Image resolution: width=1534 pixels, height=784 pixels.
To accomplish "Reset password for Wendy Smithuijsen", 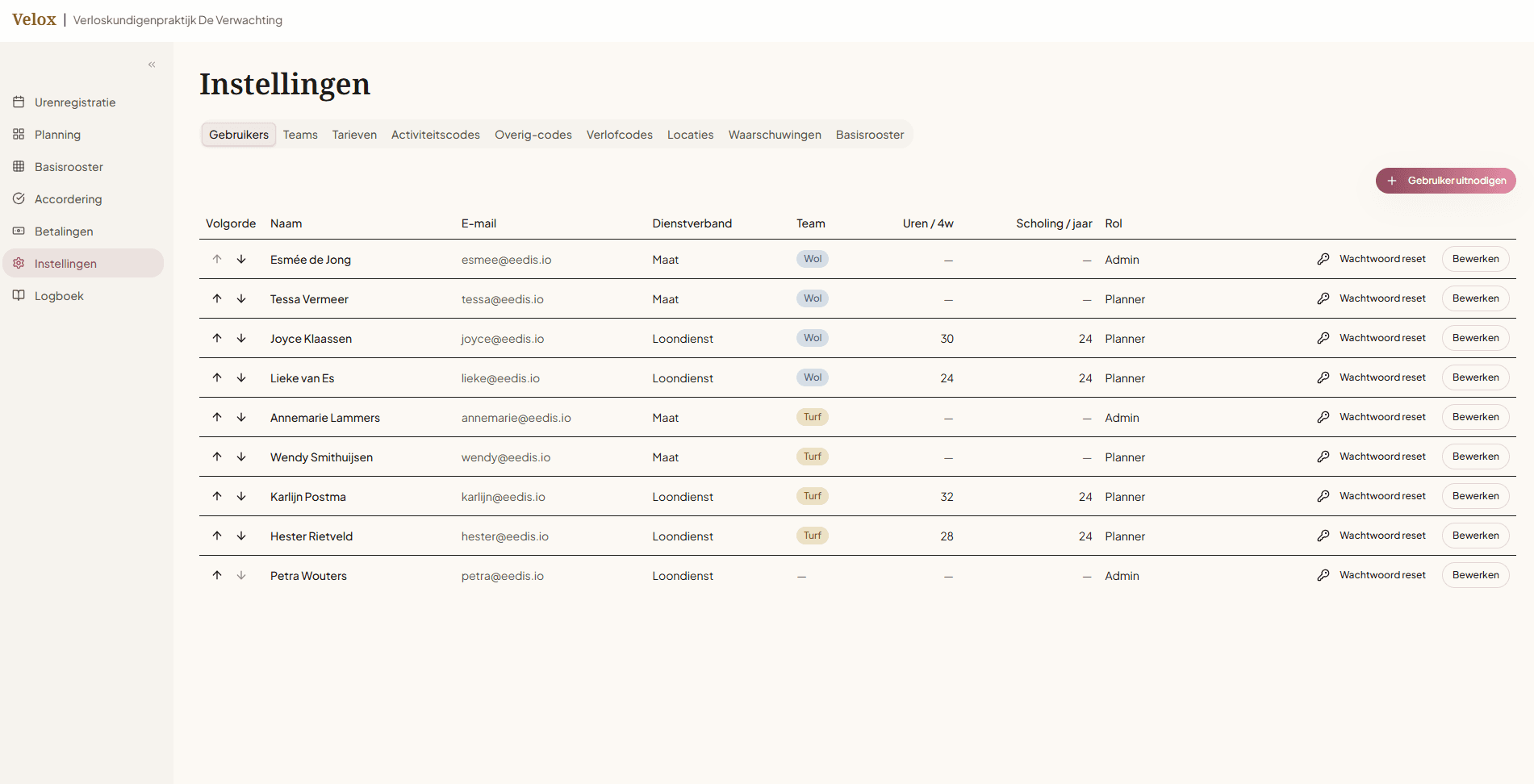I will point(1372,457).
